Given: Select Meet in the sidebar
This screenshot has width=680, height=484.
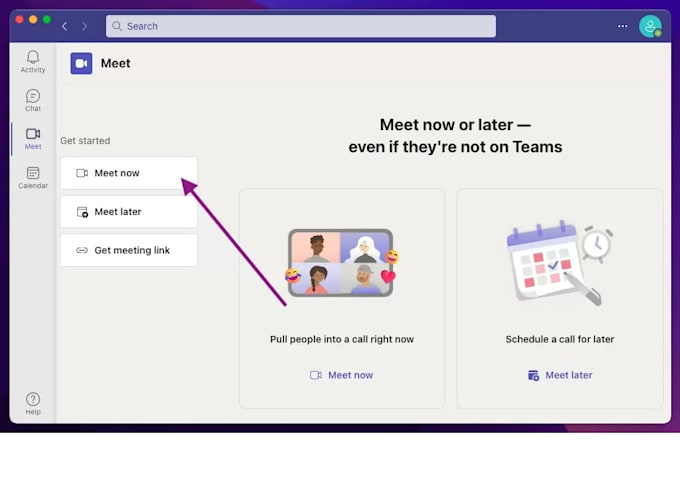Looking at the screenshot, I should [x=33, y=138].
